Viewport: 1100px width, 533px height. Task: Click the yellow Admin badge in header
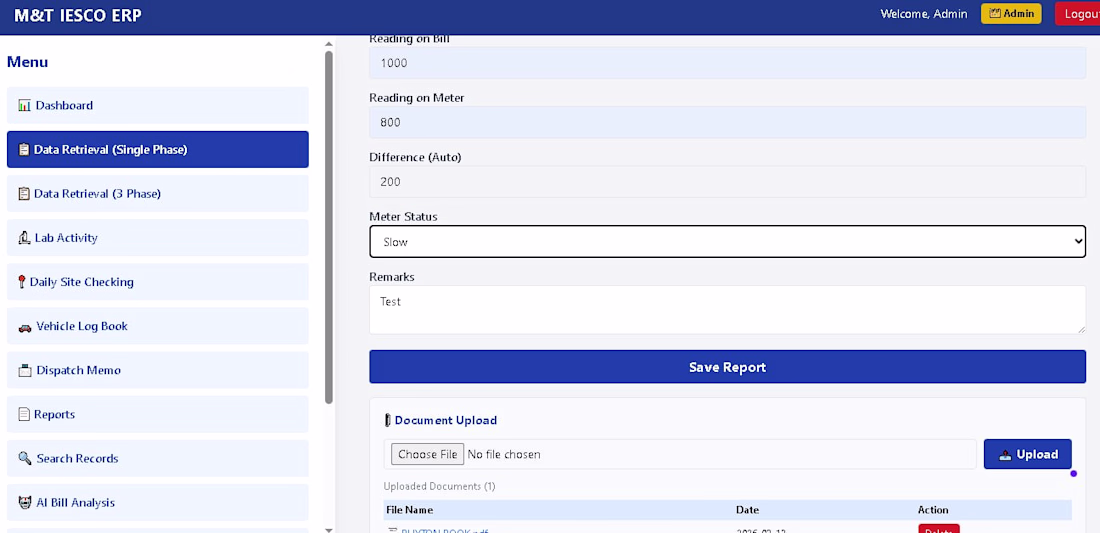pos(1011,13)
